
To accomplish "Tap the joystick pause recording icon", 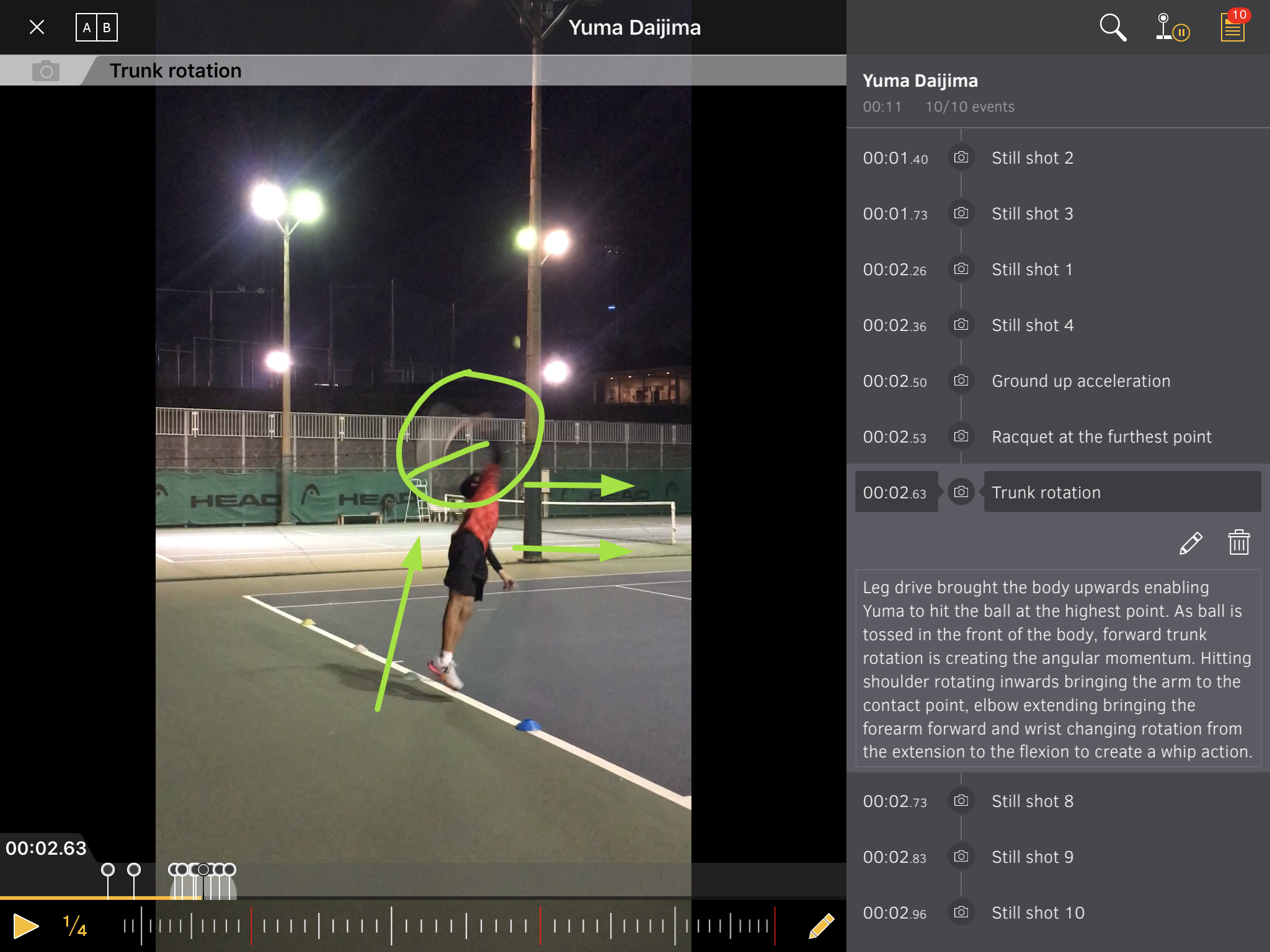I will (1171, 27).
